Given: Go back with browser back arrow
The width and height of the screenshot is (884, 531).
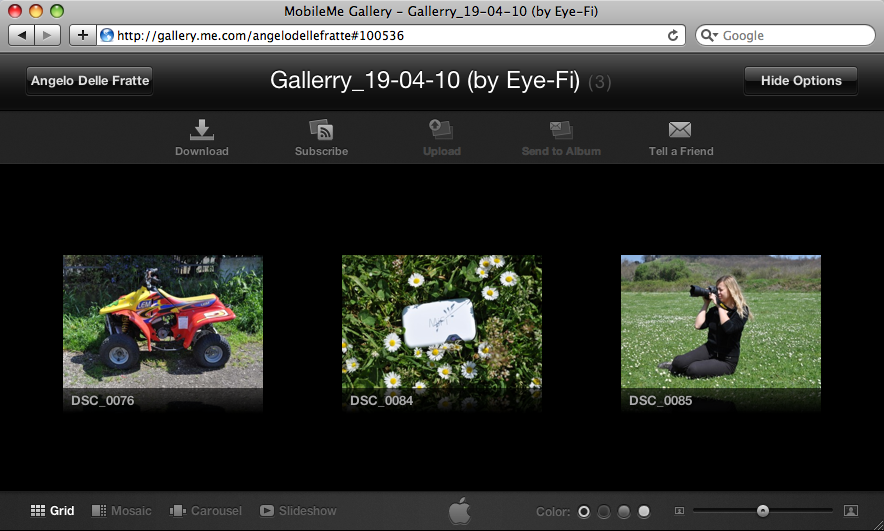Looking at the screenshot, I should click(x=21, y=36).
